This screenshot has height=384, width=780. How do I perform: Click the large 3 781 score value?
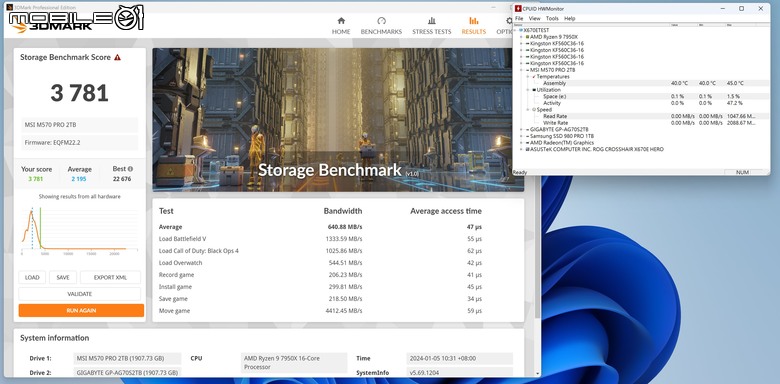click(x=80, y=93)
